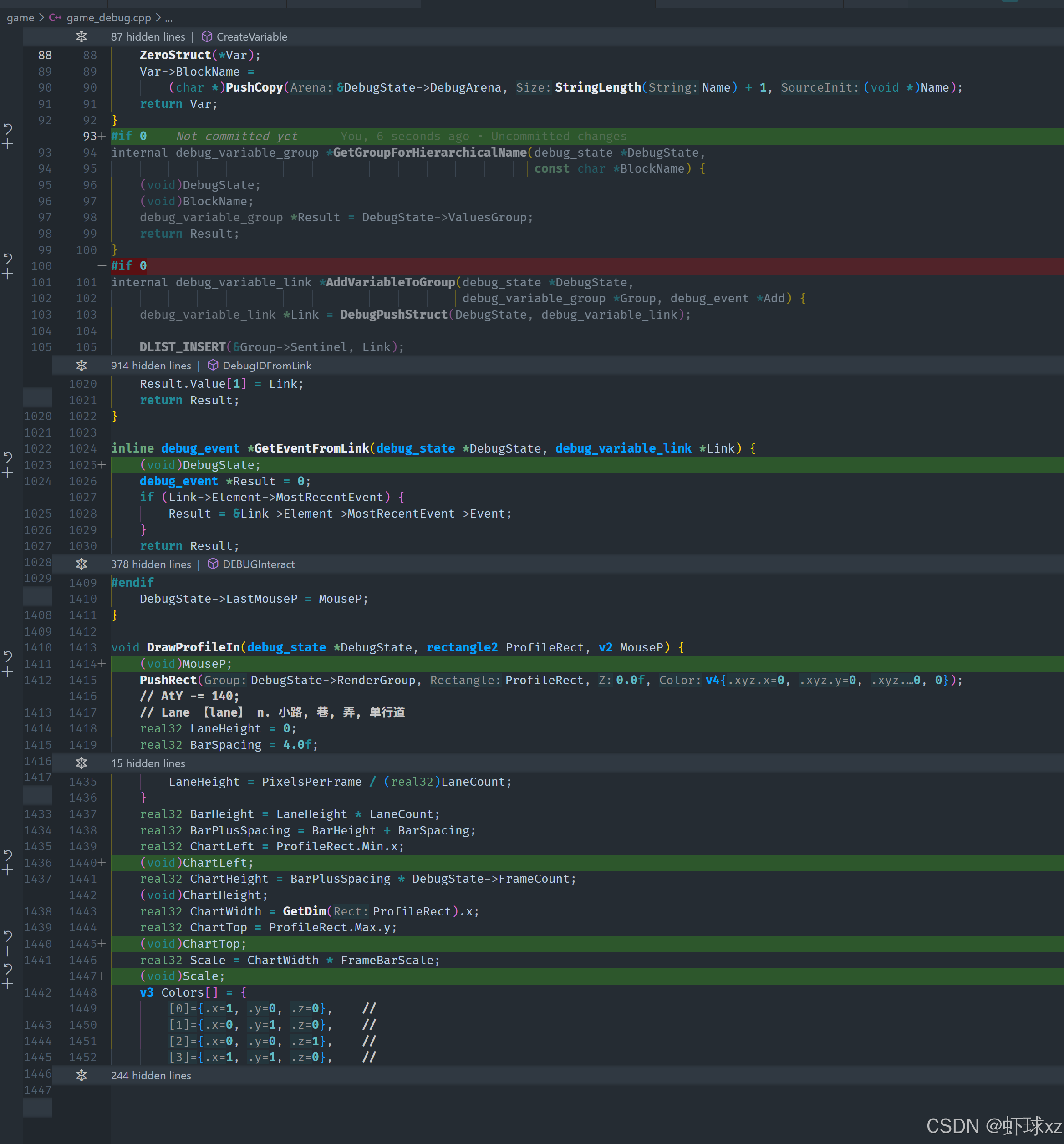This screenshot has width=1064, height=1144.
Task: Unfold the 378 hidden lines section
Action: pos(81,564)
